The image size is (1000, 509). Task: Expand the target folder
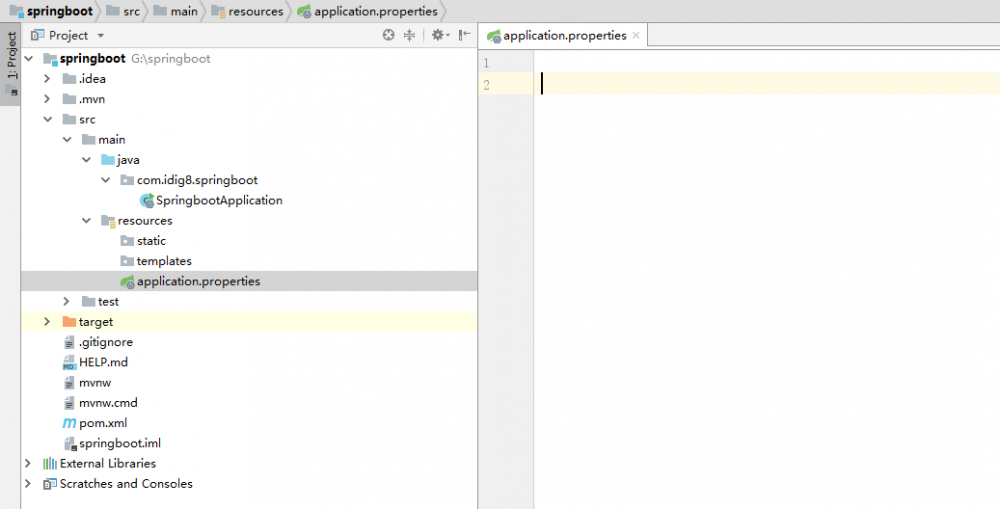point(47,322)
